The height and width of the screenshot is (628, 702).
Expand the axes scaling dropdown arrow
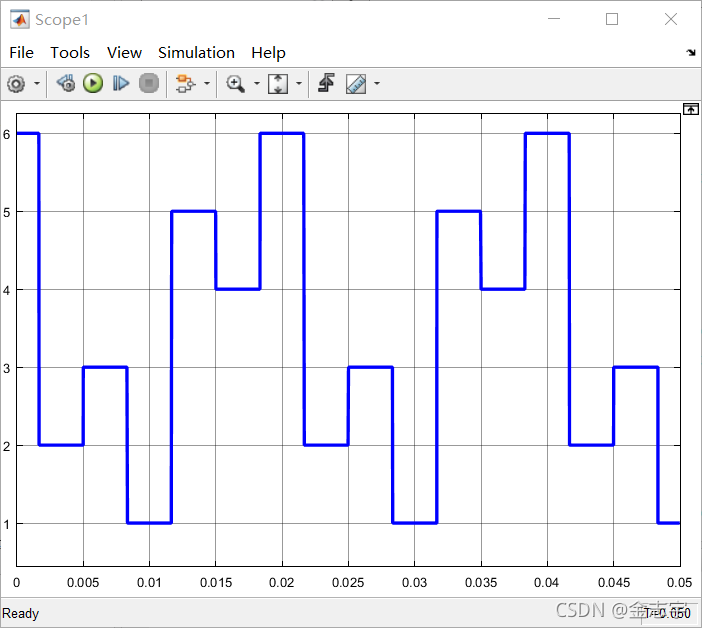coord(299,84)
